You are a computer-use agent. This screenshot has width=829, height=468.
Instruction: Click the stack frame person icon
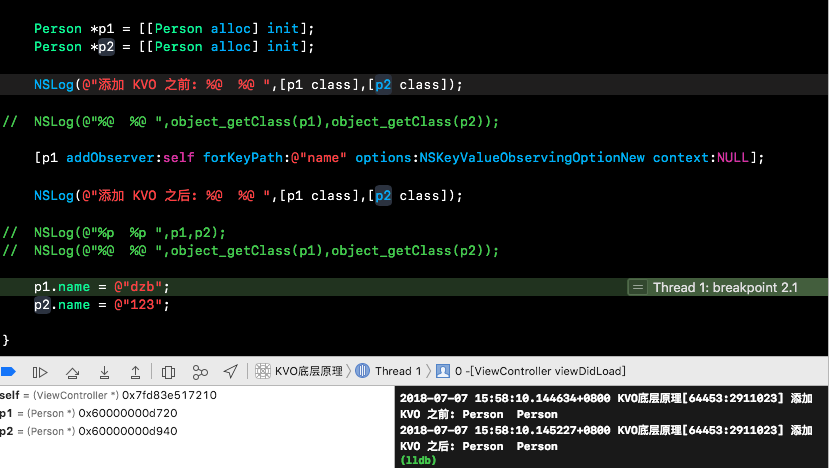click(x=443, y=371)
